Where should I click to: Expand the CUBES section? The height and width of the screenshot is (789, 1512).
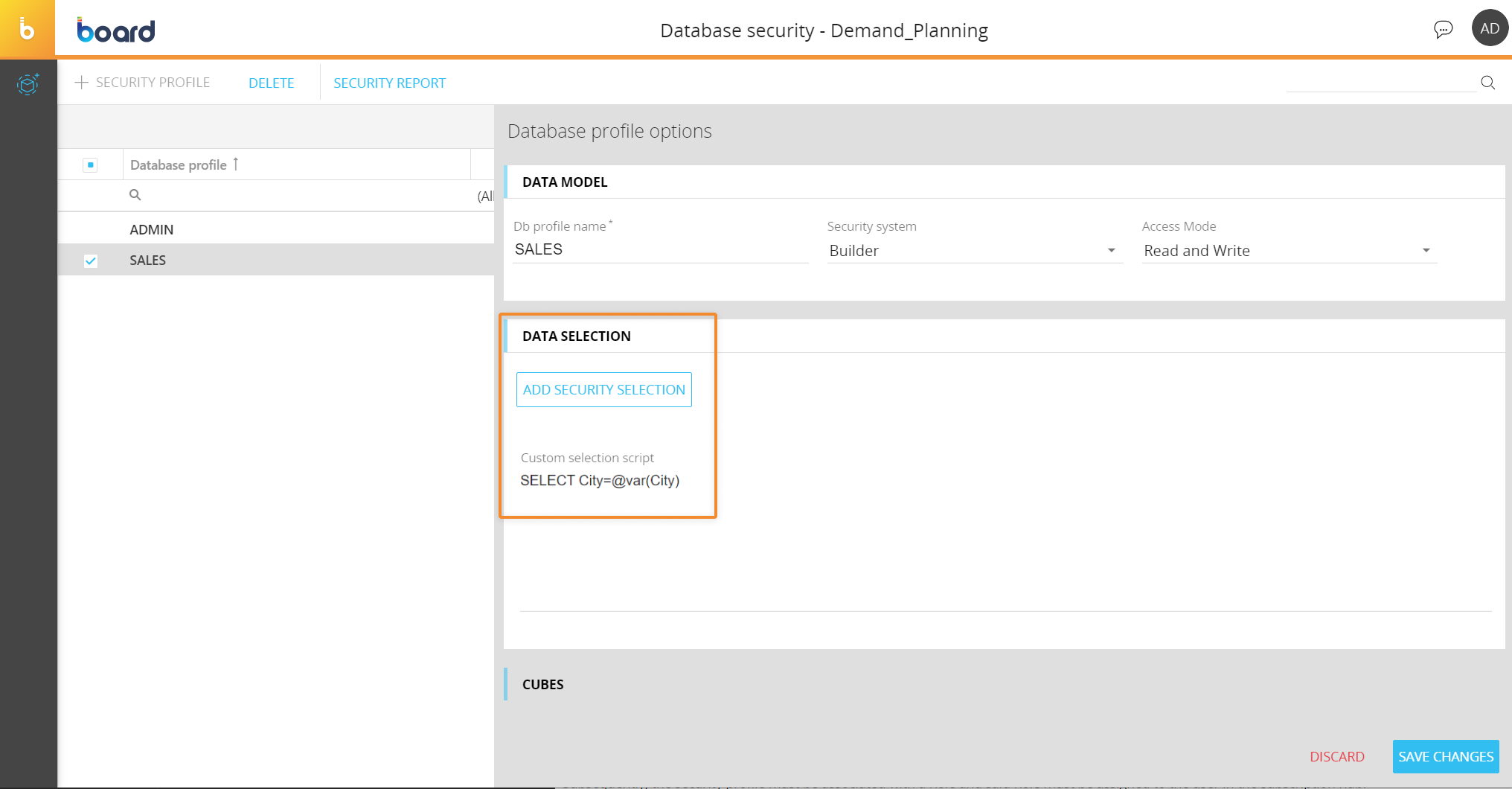(543, 685)
